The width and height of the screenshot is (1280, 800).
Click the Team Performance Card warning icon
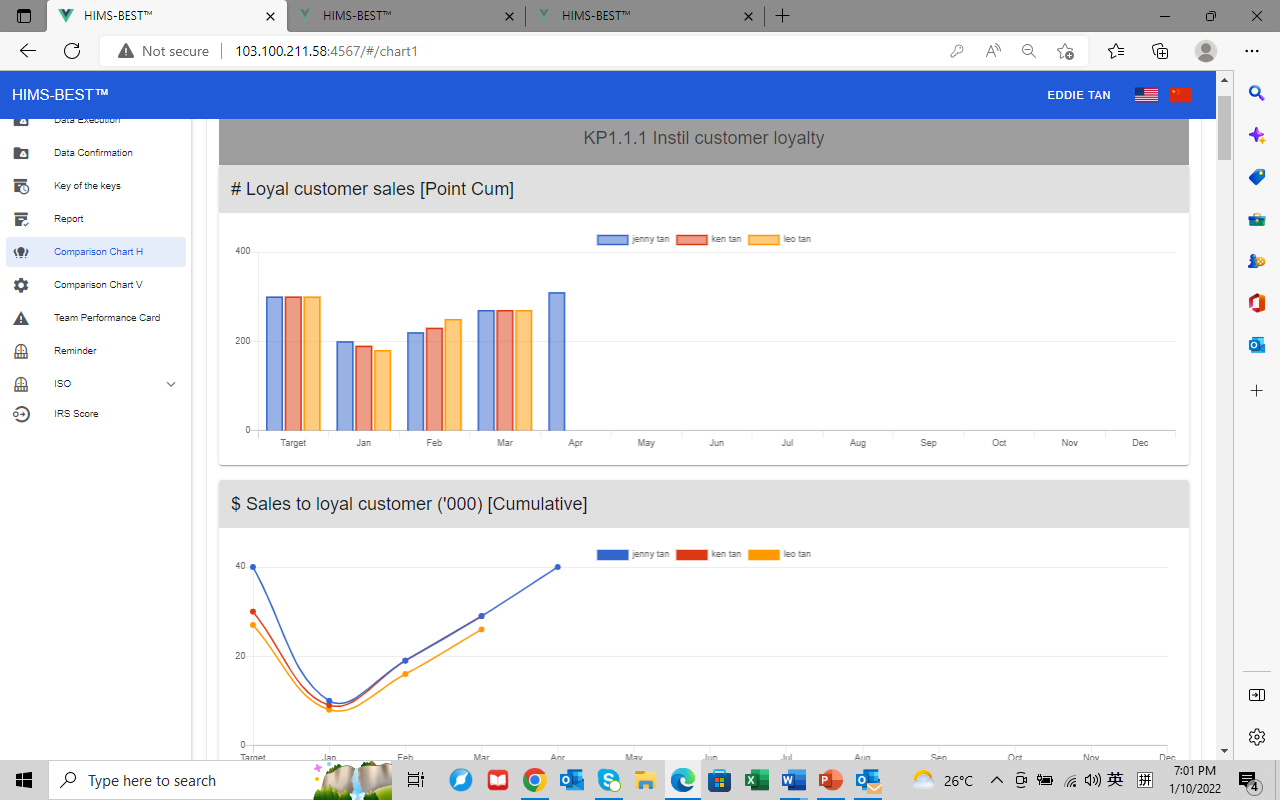[21, 318]
